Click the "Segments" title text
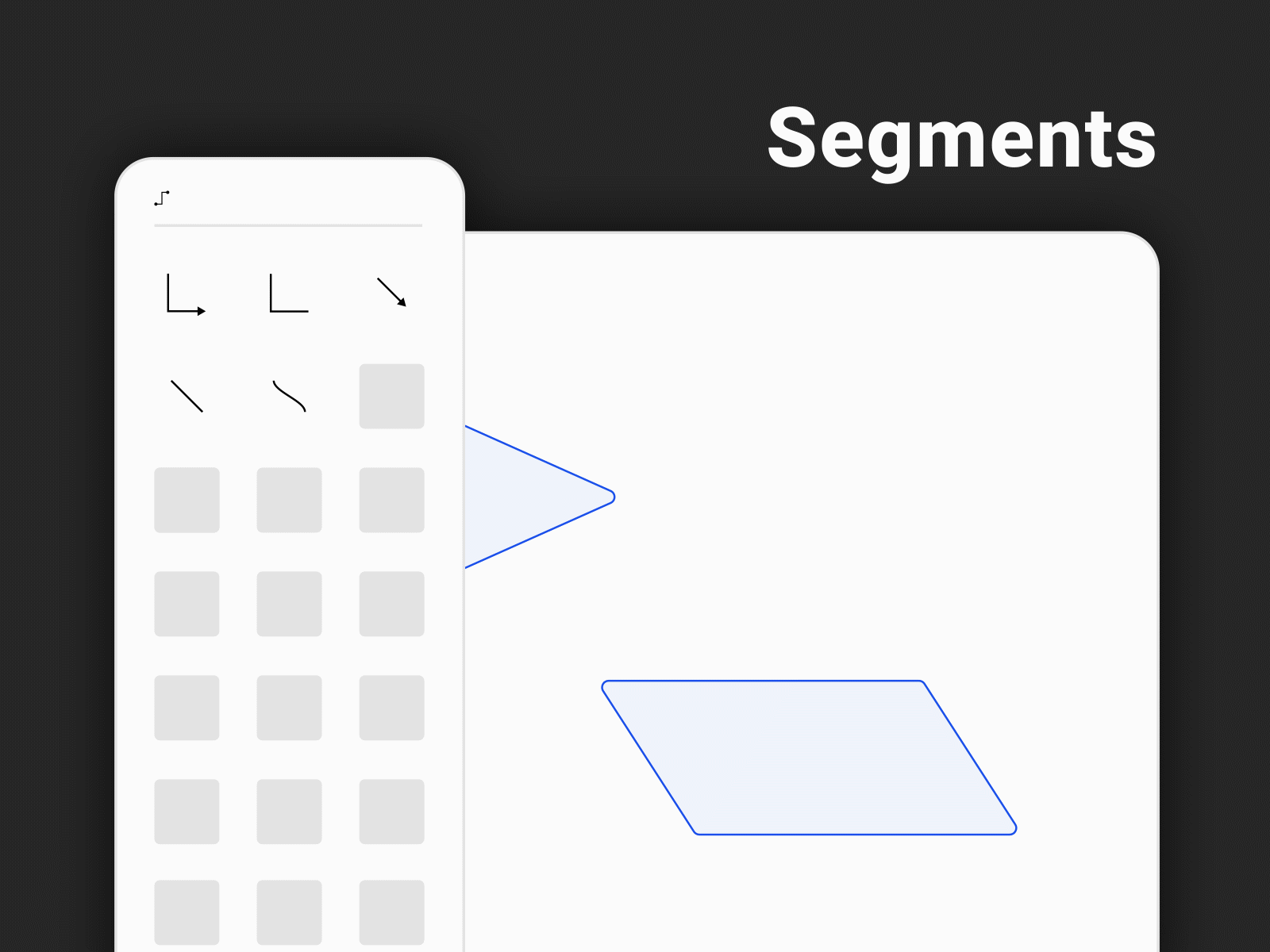Viewport: 1270px width, 952px height. tap(961, 140)
